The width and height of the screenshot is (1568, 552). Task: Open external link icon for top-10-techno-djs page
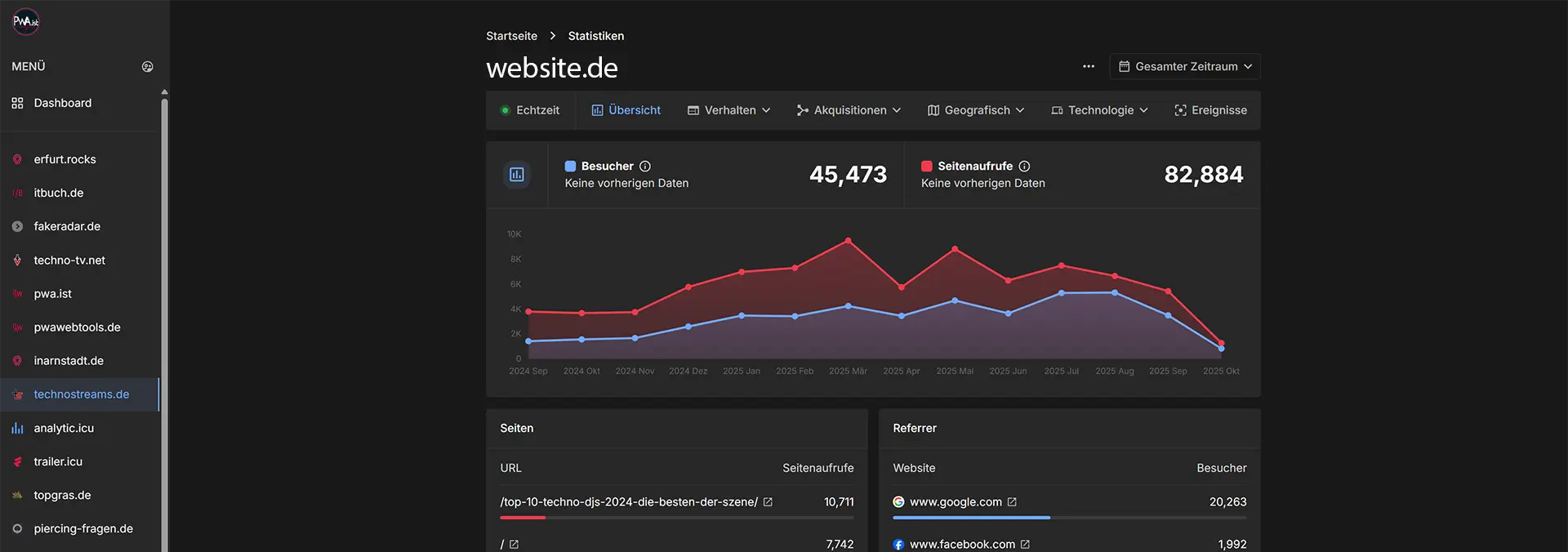(x=768, y=502)
